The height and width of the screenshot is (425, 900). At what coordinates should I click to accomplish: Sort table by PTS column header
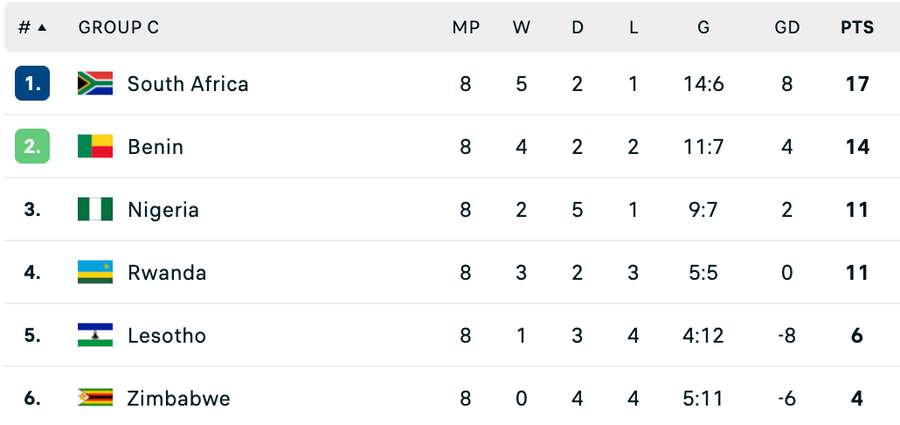[858, 28]
